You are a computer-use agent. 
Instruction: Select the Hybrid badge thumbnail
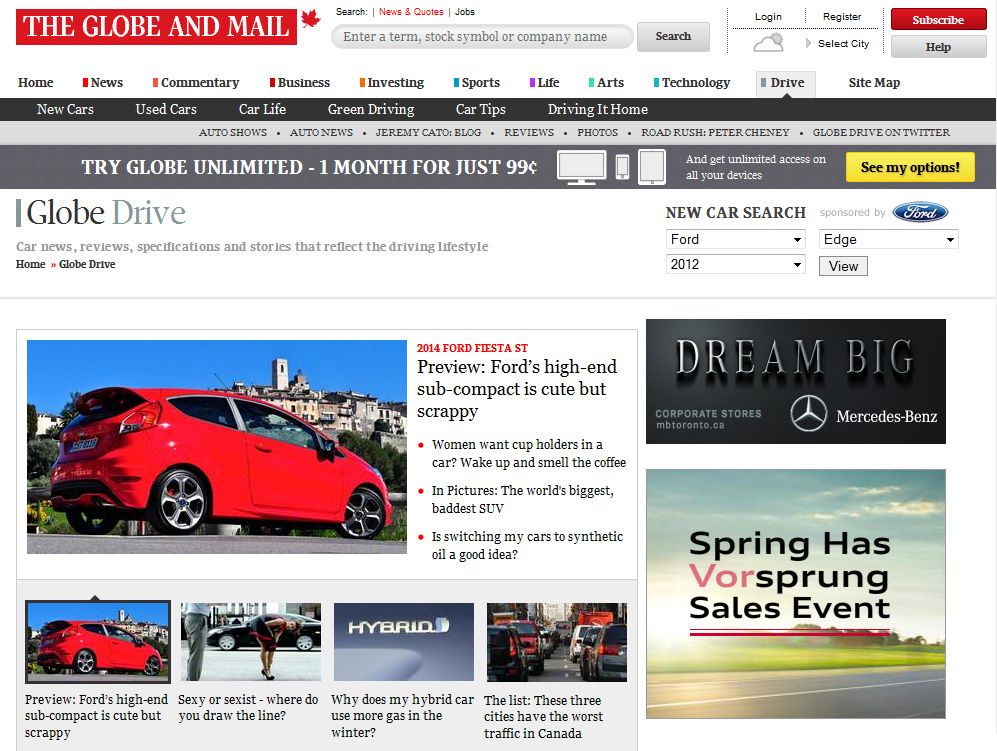point(404,642)
